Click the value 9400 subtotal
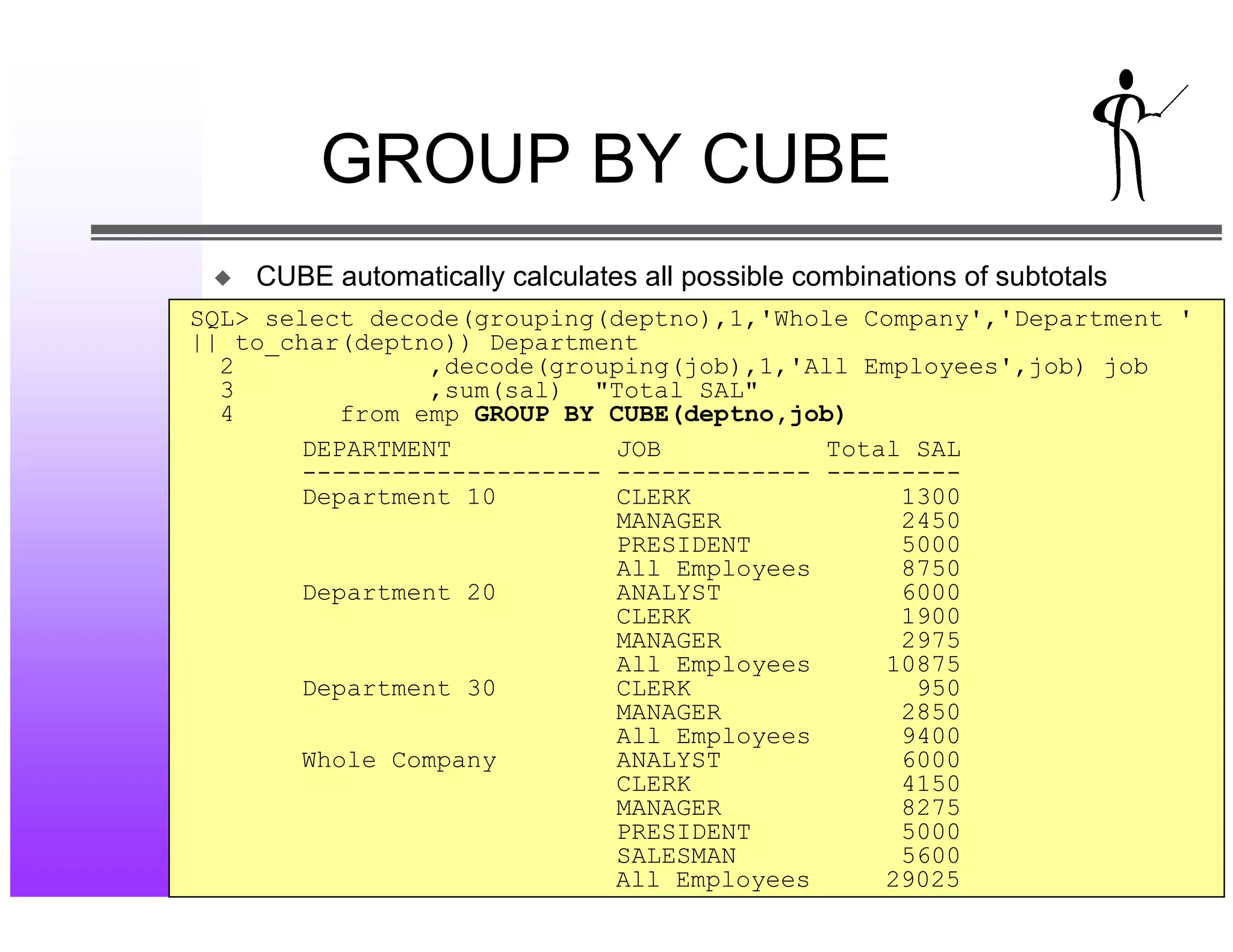The height and width of the screenshot is (952, 1233). pyautogui.click(x=930, y=736)
